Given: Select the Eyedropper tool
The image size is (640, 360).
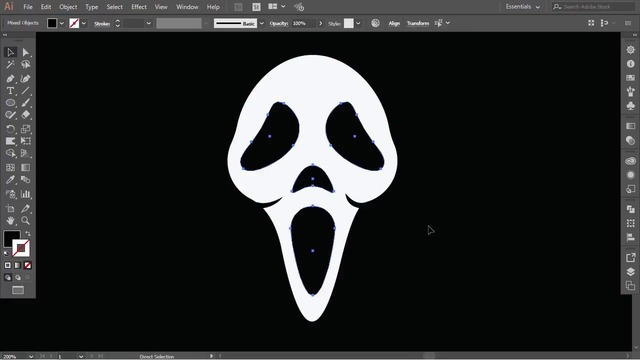Looking at the screenshot, I should (11, 180).
